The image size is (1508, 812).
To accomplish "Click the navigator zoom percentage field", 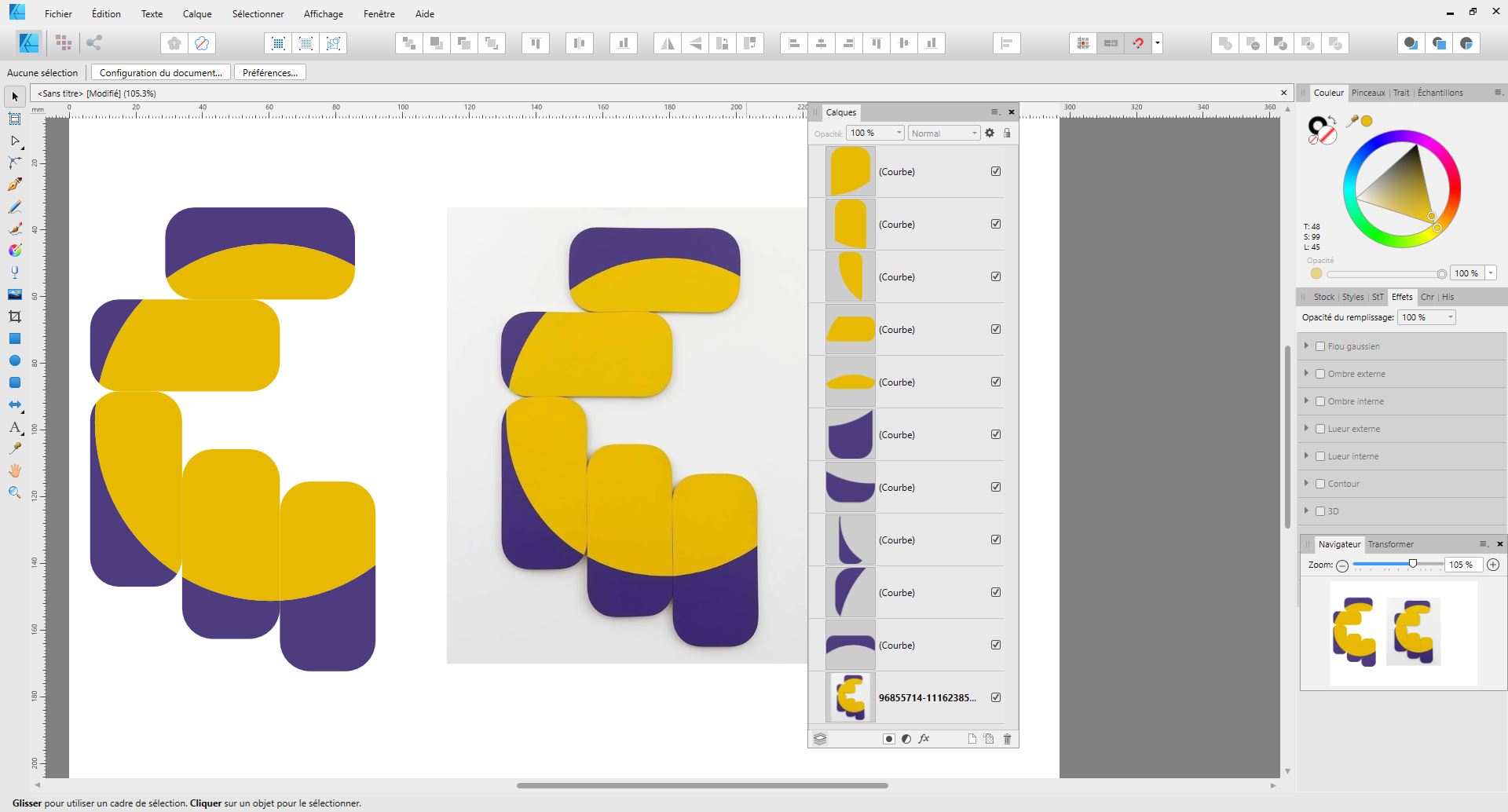I will (x=1463, y=565).
